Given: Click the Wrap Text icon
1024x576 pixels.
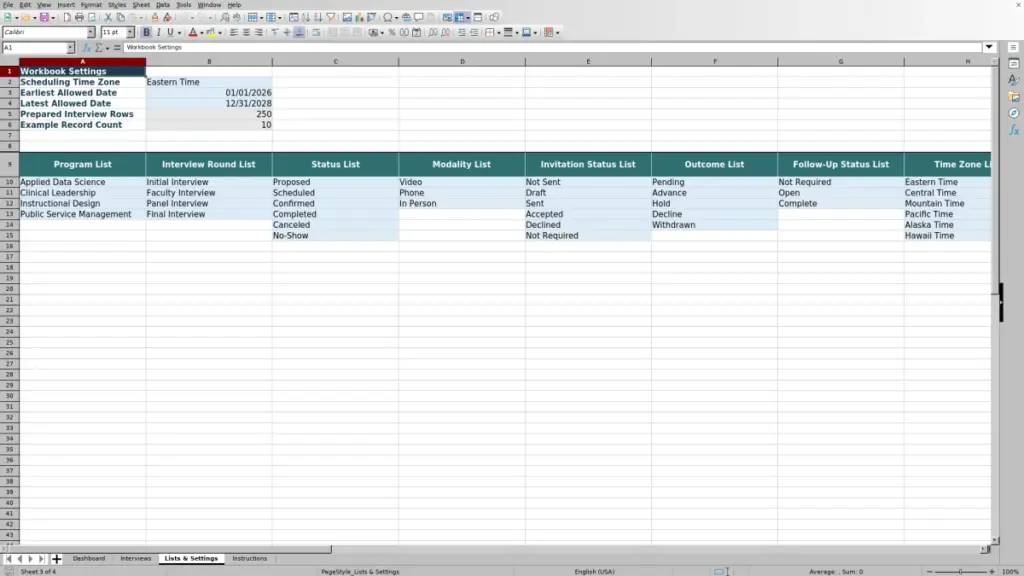Looking at the screenshot, I should 316,33.
